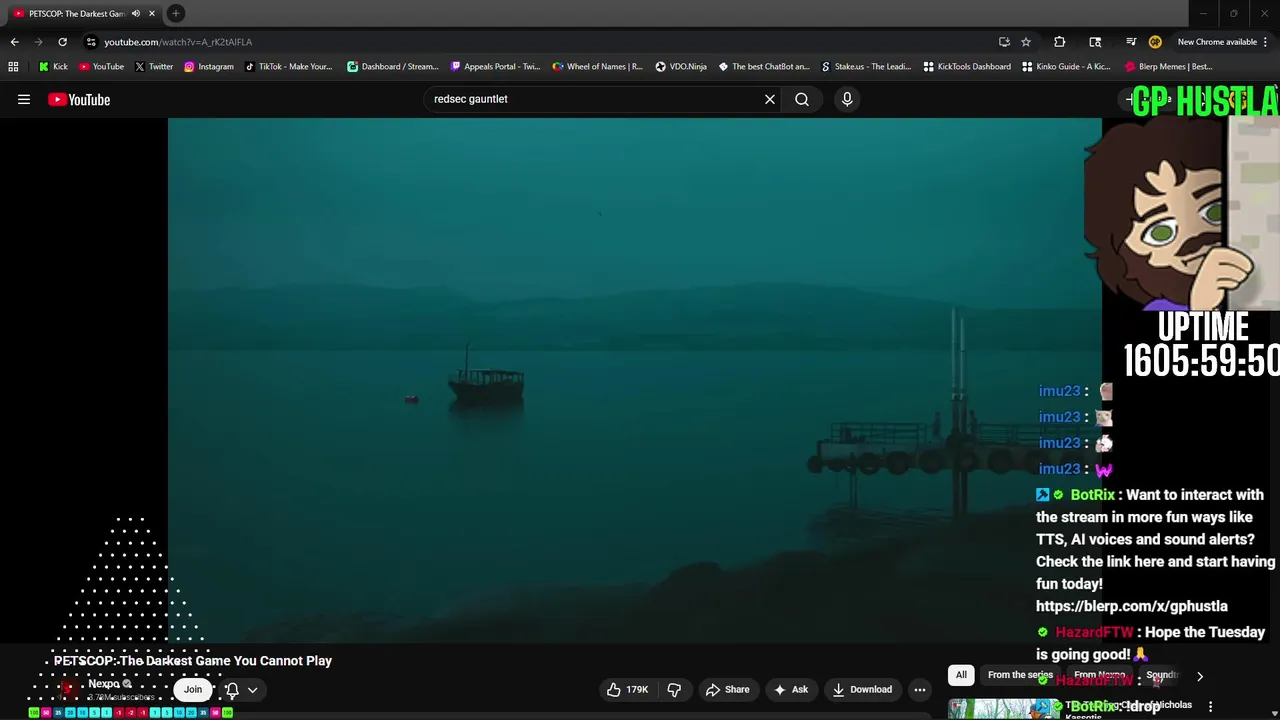The width and height of the screenshot is (1280, 720).
Task: Open the Chrome extensions puzzle icon
Action: coord(1060,42)
